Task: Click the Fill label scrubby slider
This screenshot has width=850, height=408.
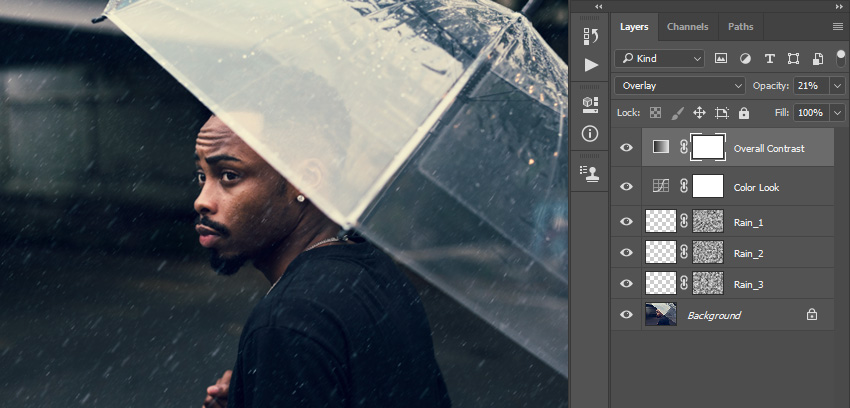Action: [x=782, y=113]
